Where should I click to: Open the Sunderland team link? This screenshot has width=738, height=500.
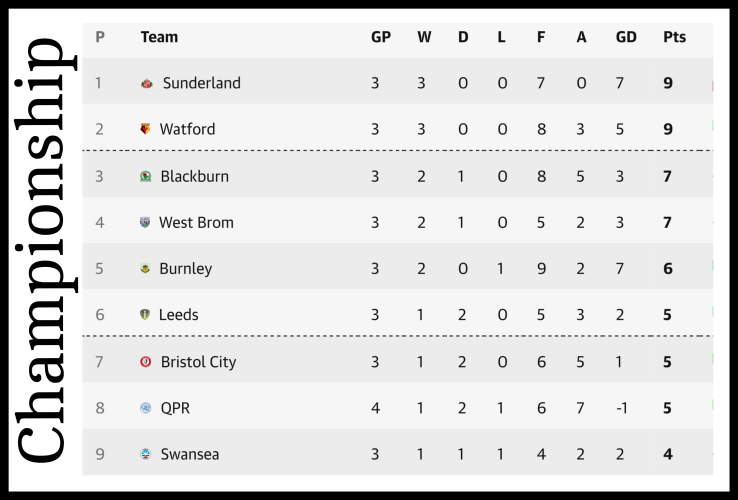point(201,83)
